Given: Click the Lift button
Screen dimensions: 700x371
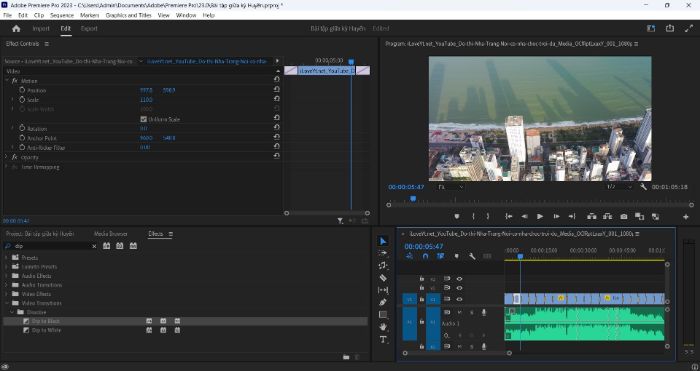Looking at the screenshot, I should 592,216.
